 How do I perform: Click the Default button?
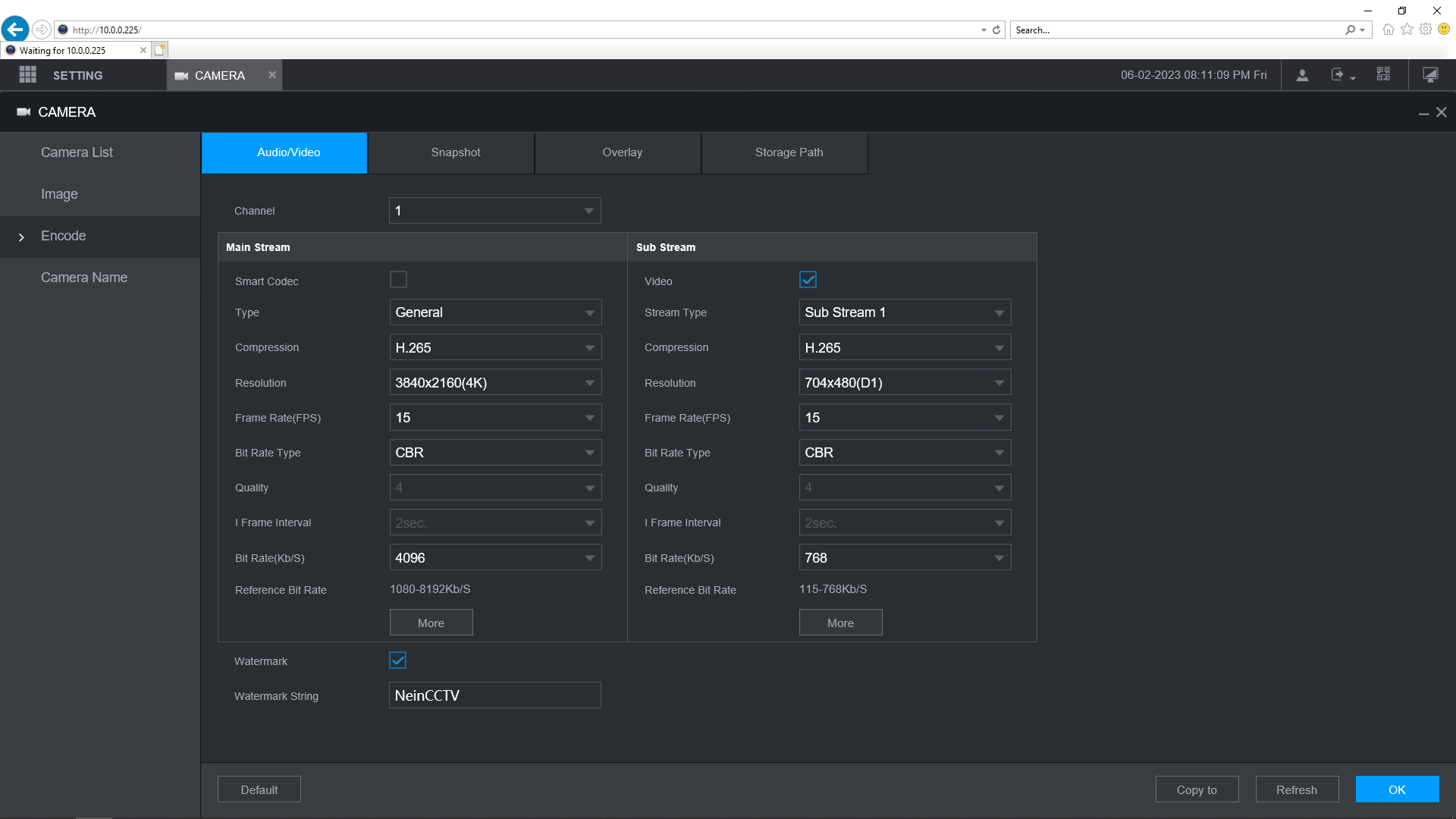point(259,789)
